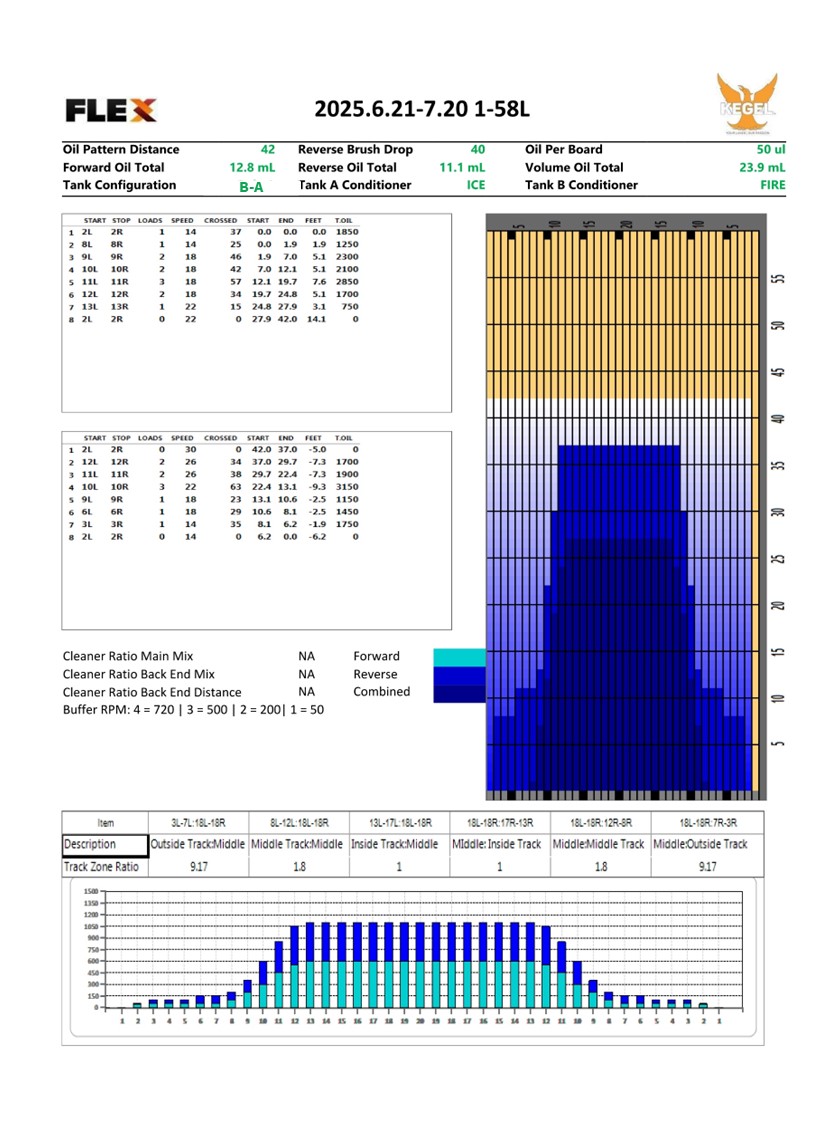Click the pattern title 2025.6.21-7.20 1-58L
Screen dimensions: 816x1145
click(421, 109)
